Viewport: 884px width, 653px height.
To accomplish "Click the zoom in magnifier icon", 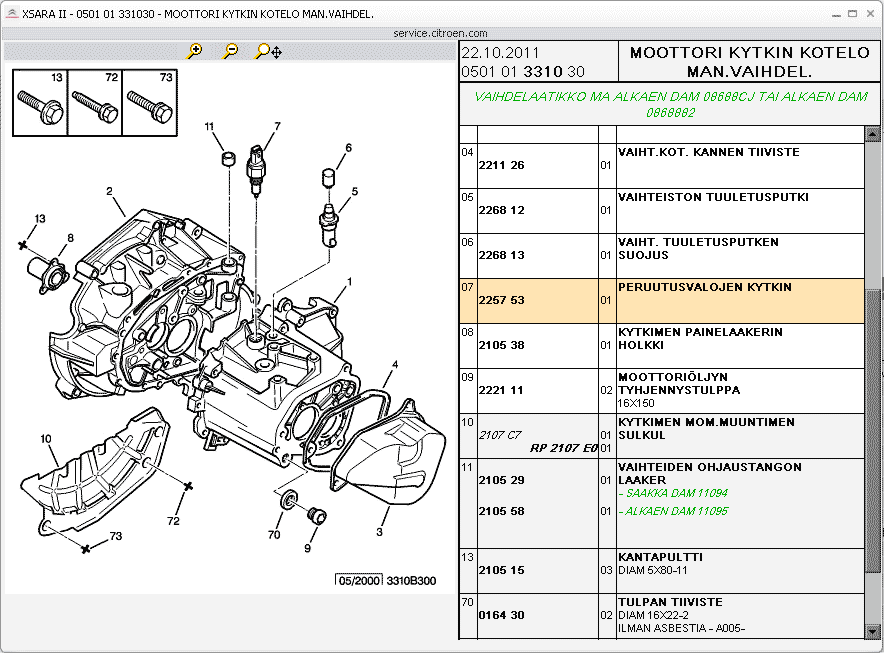I will coord(194,51).
